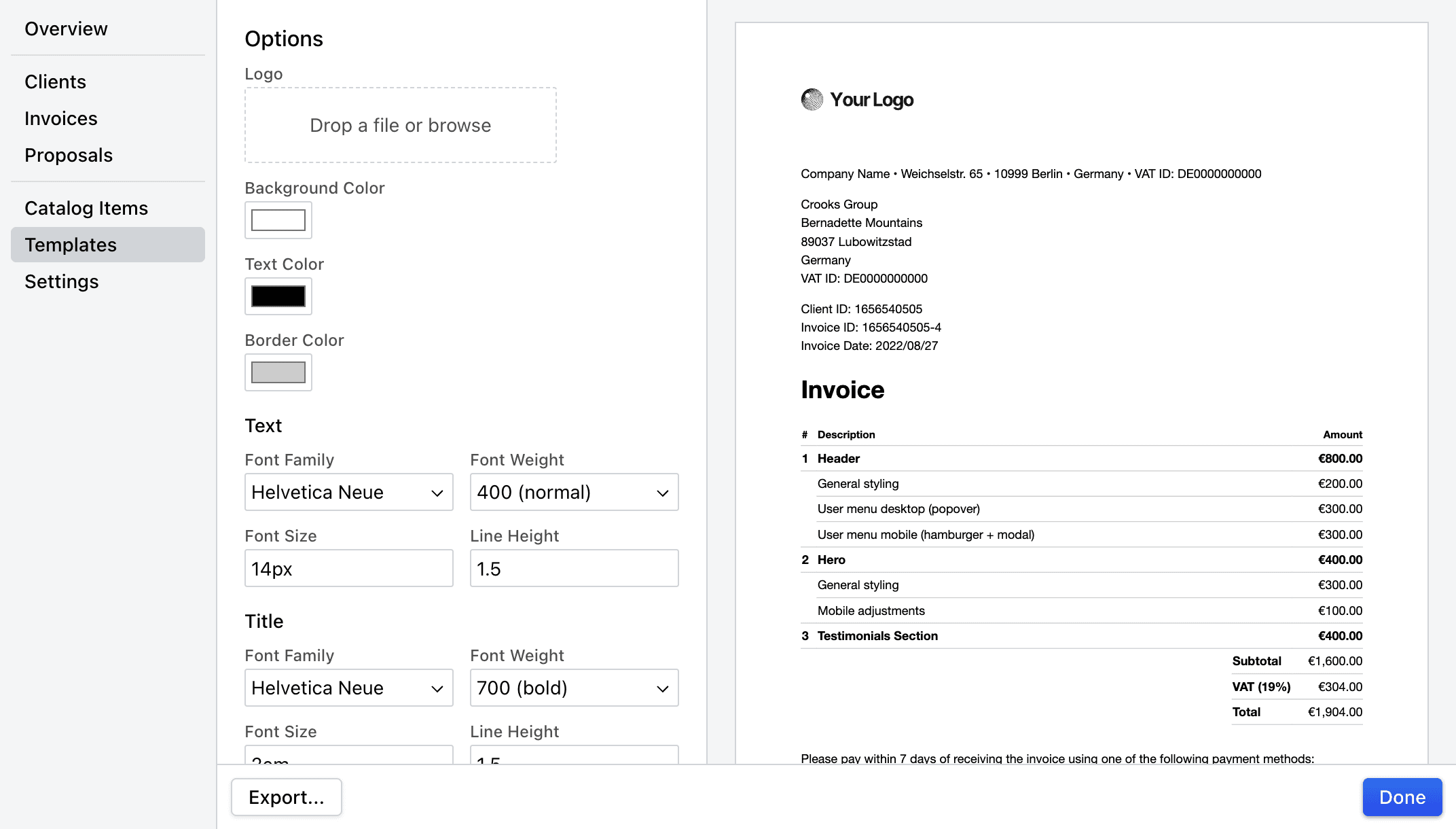Click the Drop a file or browse area
Image resolution: width=1456 pixels, height=829 pixels.
[400, 125]
